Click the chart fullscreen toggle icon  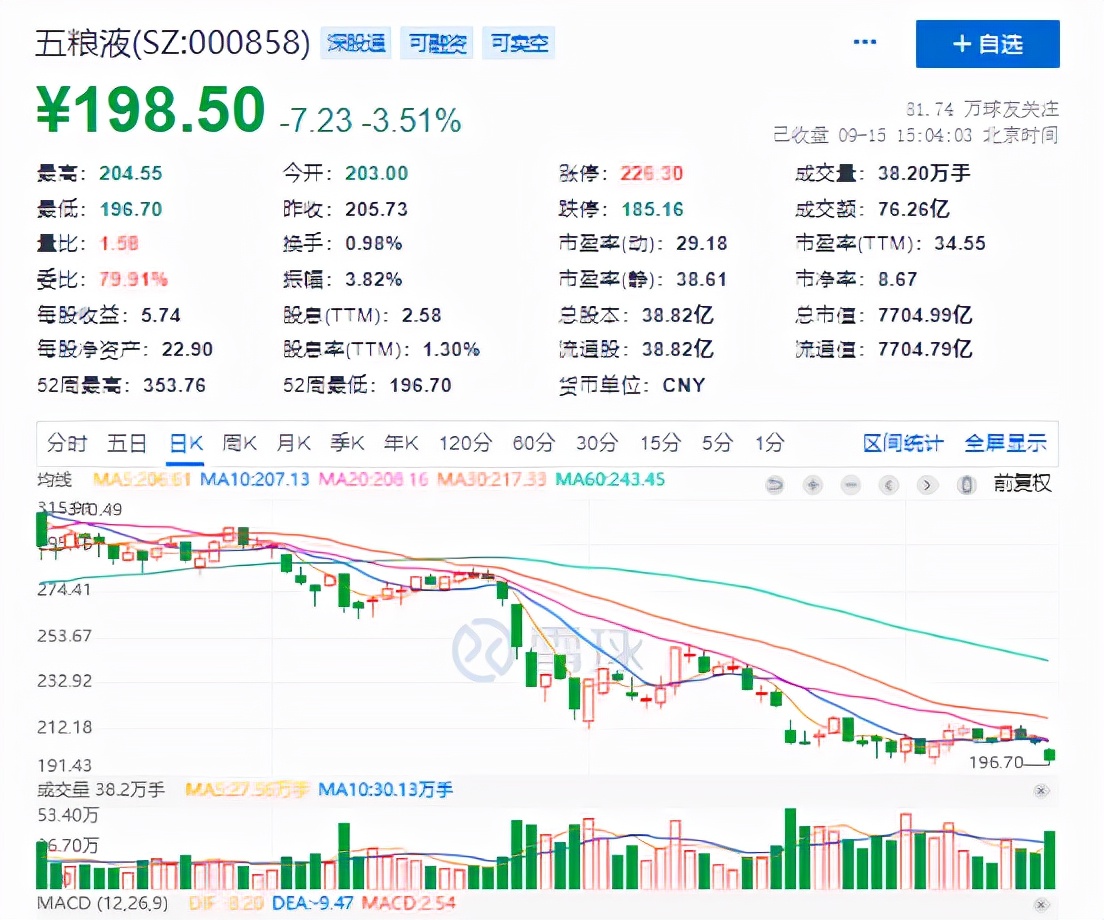tap(967, 484)
